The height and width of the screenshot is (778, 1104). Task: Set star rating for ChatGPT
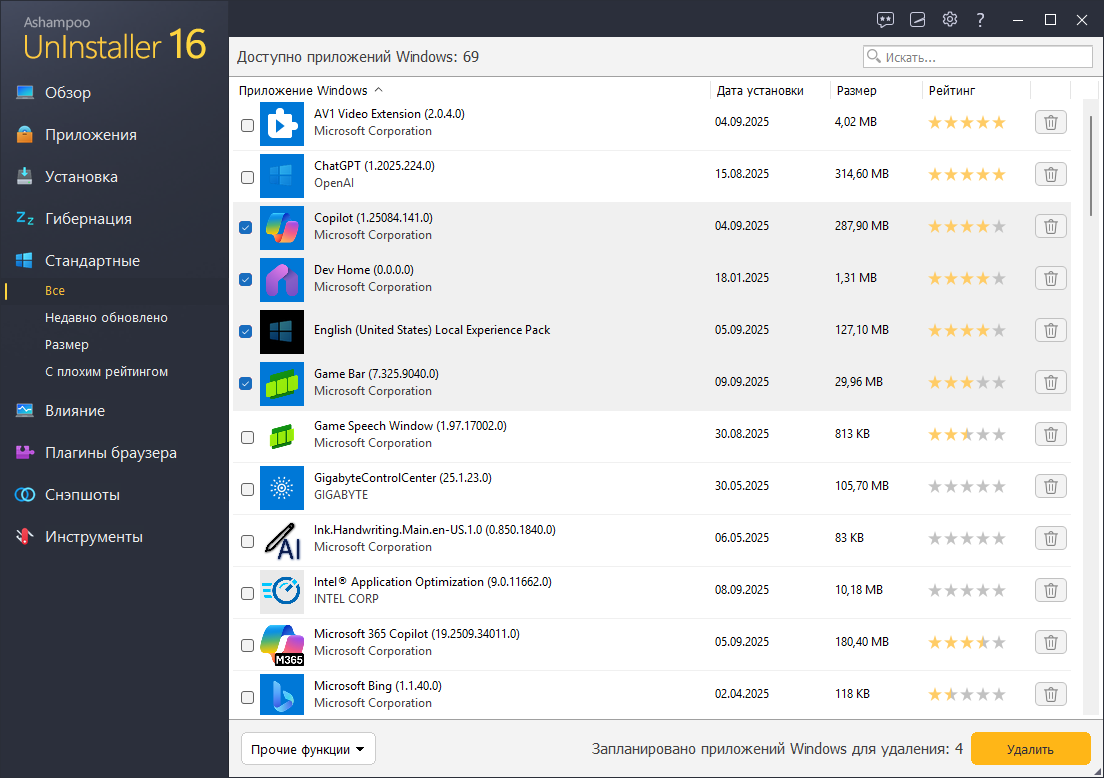click(x=967, y=175)
